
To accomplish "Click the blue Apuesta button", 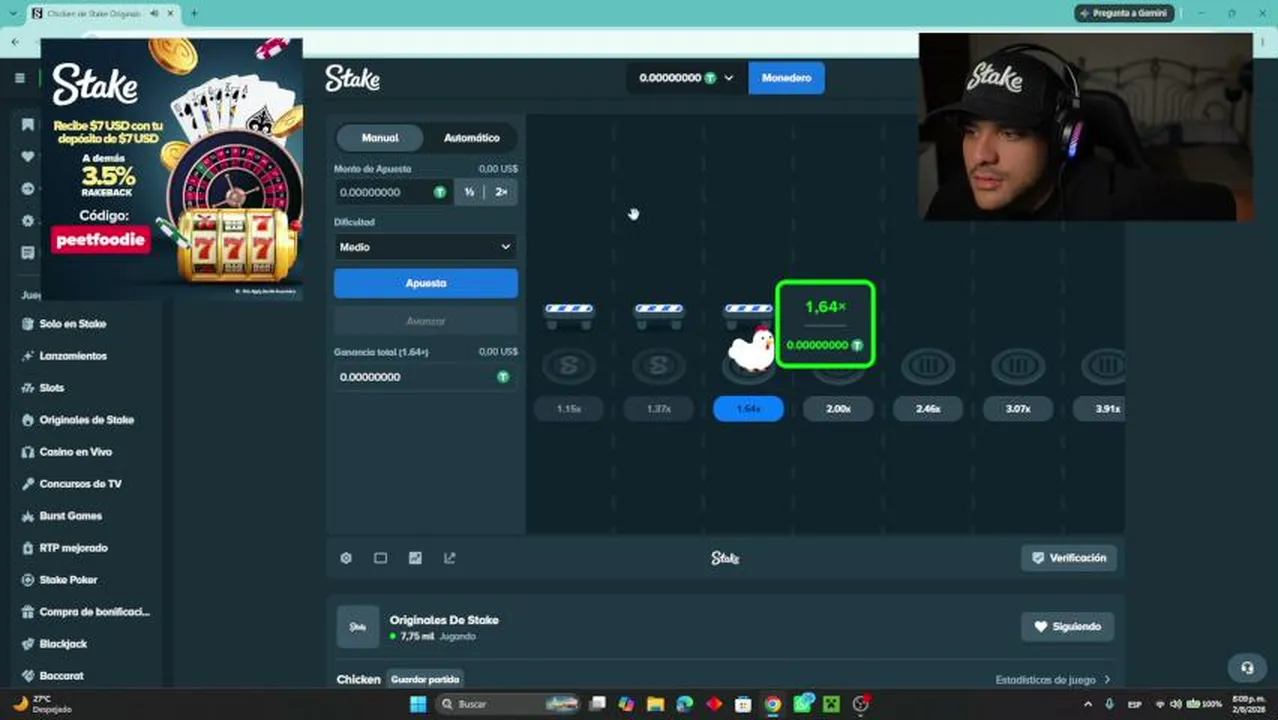I will click(425, 283).
